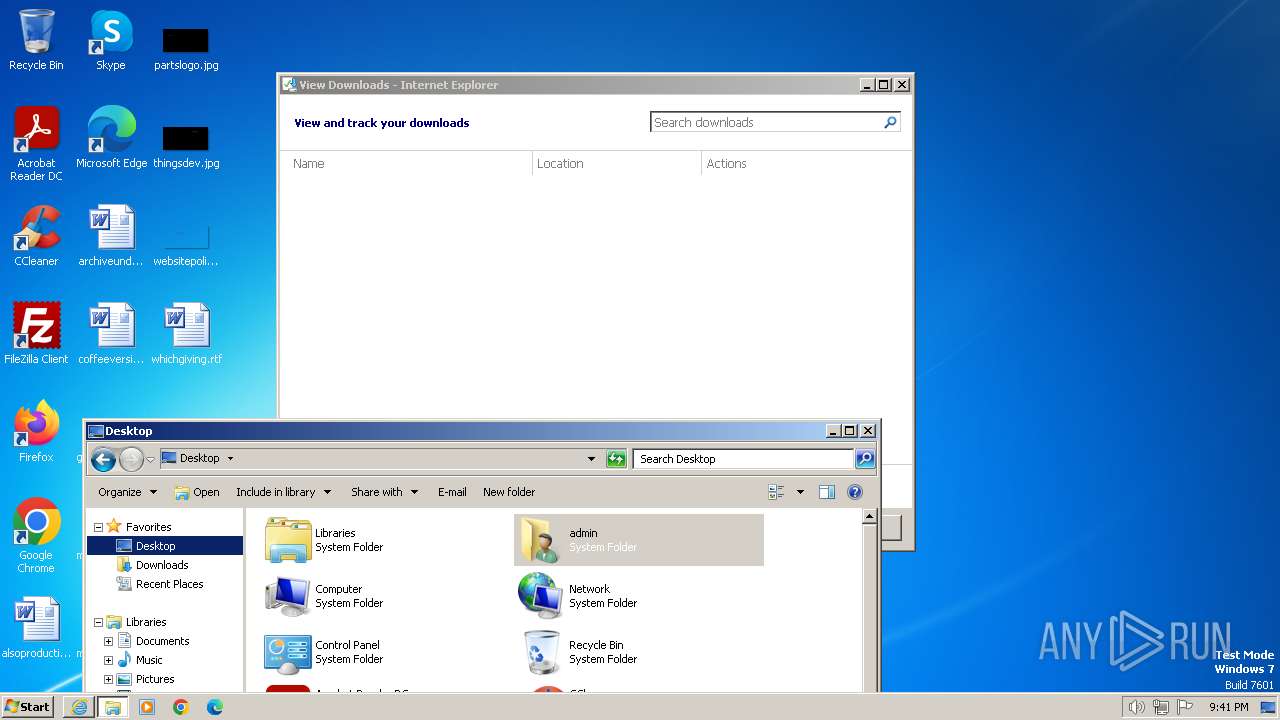Launch Skype from desktop shortcut
Viewport: 1280px width, 720px height.
point(110,40)
